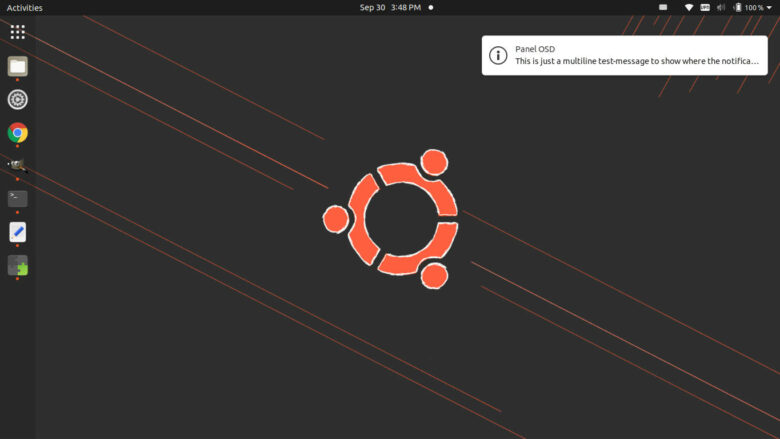Open the clock and calendar menu
780x439 pixels.
point(390,7)
